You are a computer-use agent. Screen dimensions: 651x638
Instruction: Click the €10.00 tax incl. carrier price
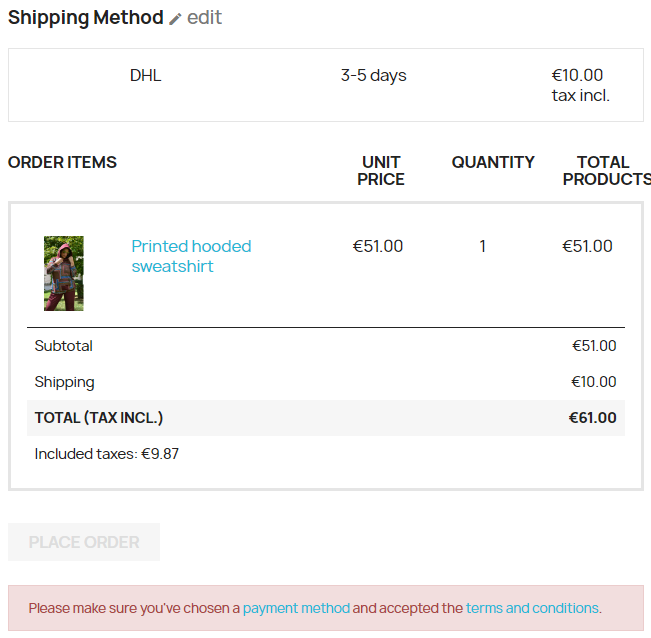[580, 85]
